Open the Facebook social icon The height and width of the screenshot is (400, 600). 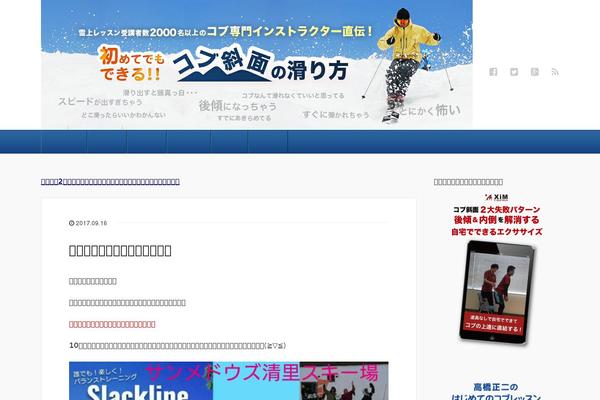click(x=493, y=72)
